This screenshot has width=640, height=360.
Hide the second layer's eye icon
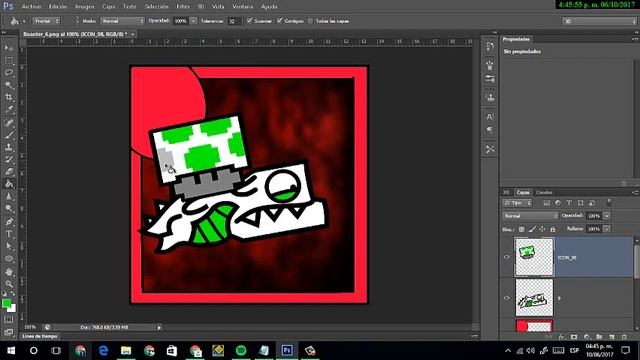coord(507,298)
